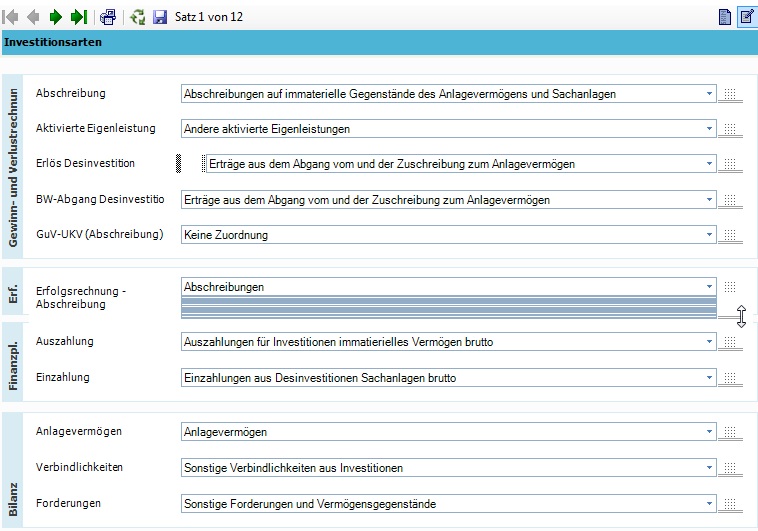Click the refresh icon in toolbar

point(138,17)
